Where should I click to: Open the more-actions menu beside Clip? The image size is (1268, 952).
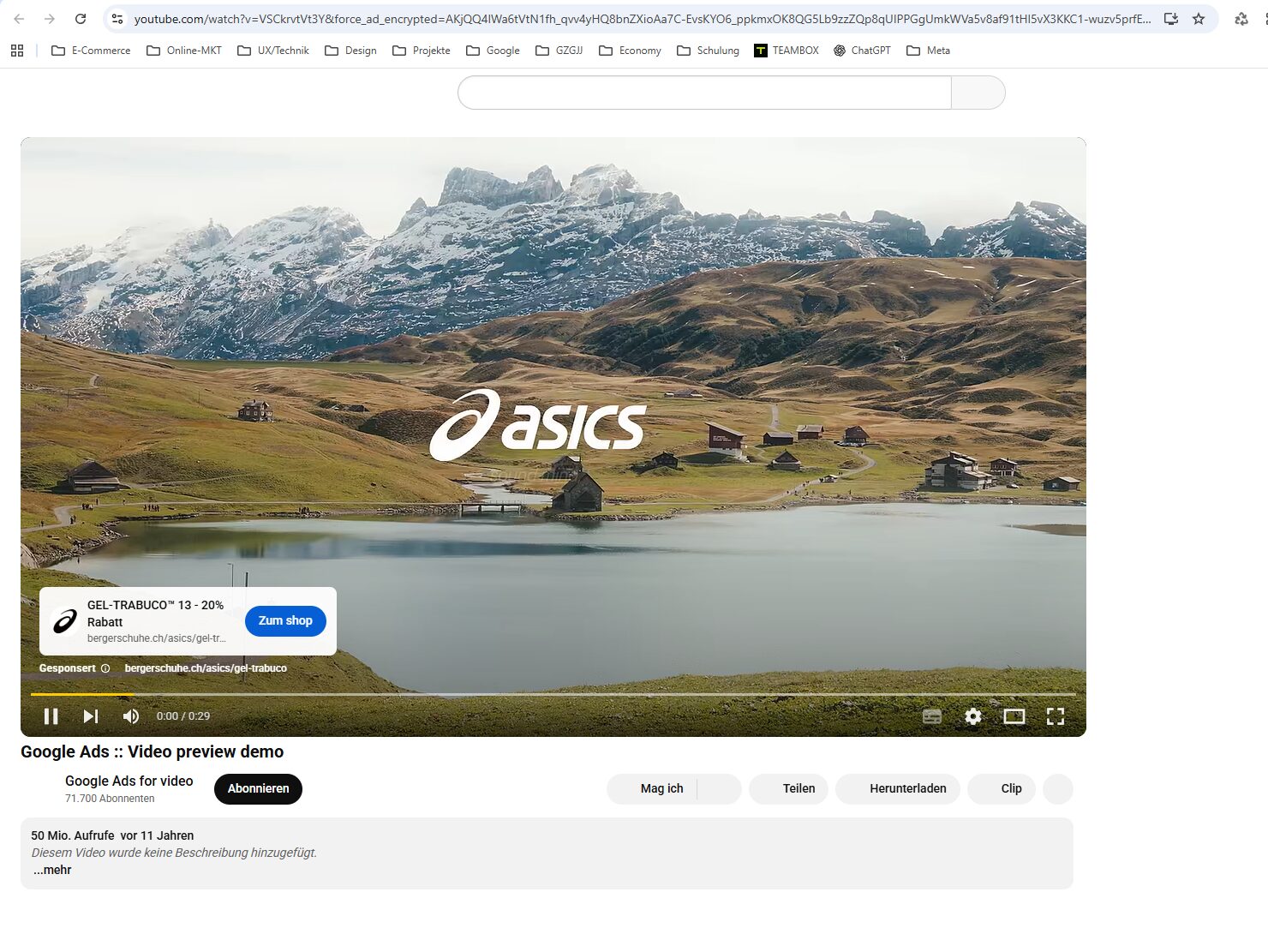(1058, 788)
